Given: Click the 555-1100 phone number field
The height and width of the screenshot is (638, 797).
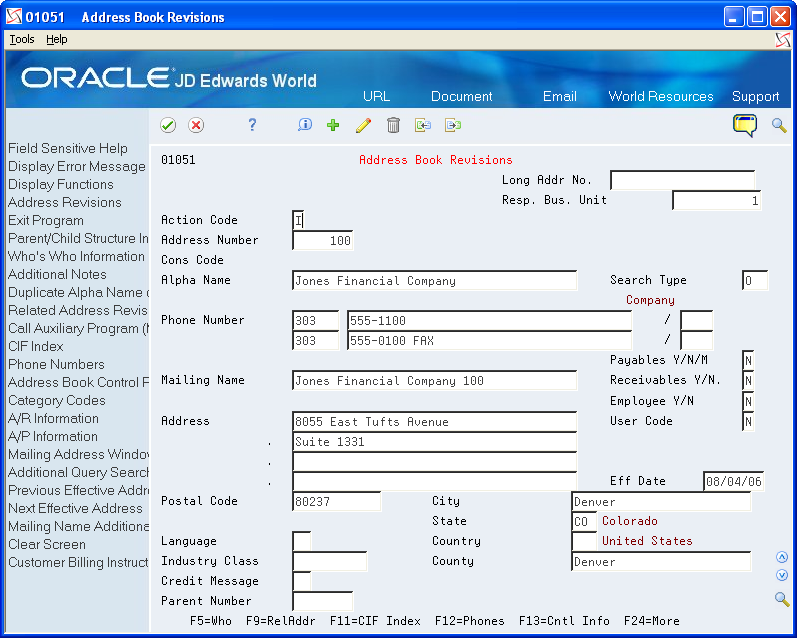Looking at the screenshot, I should click(489, 321).
